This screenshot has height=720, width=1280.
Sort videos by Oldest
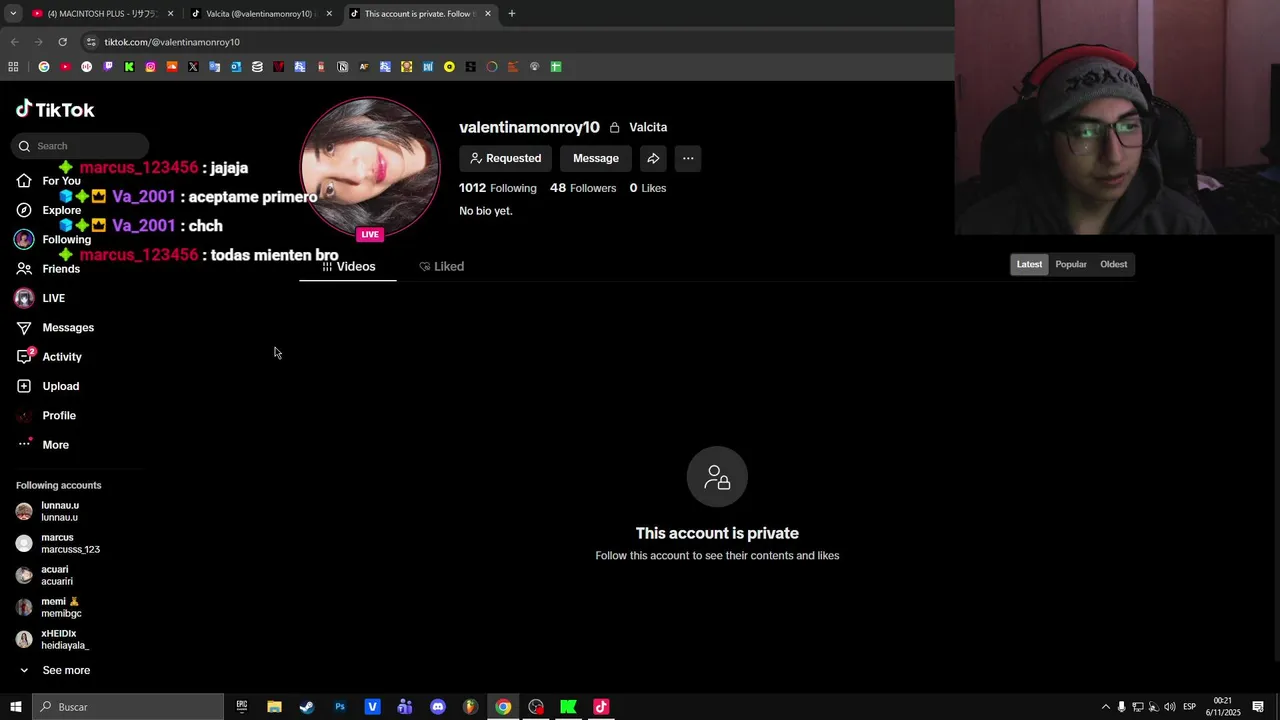1114,264
